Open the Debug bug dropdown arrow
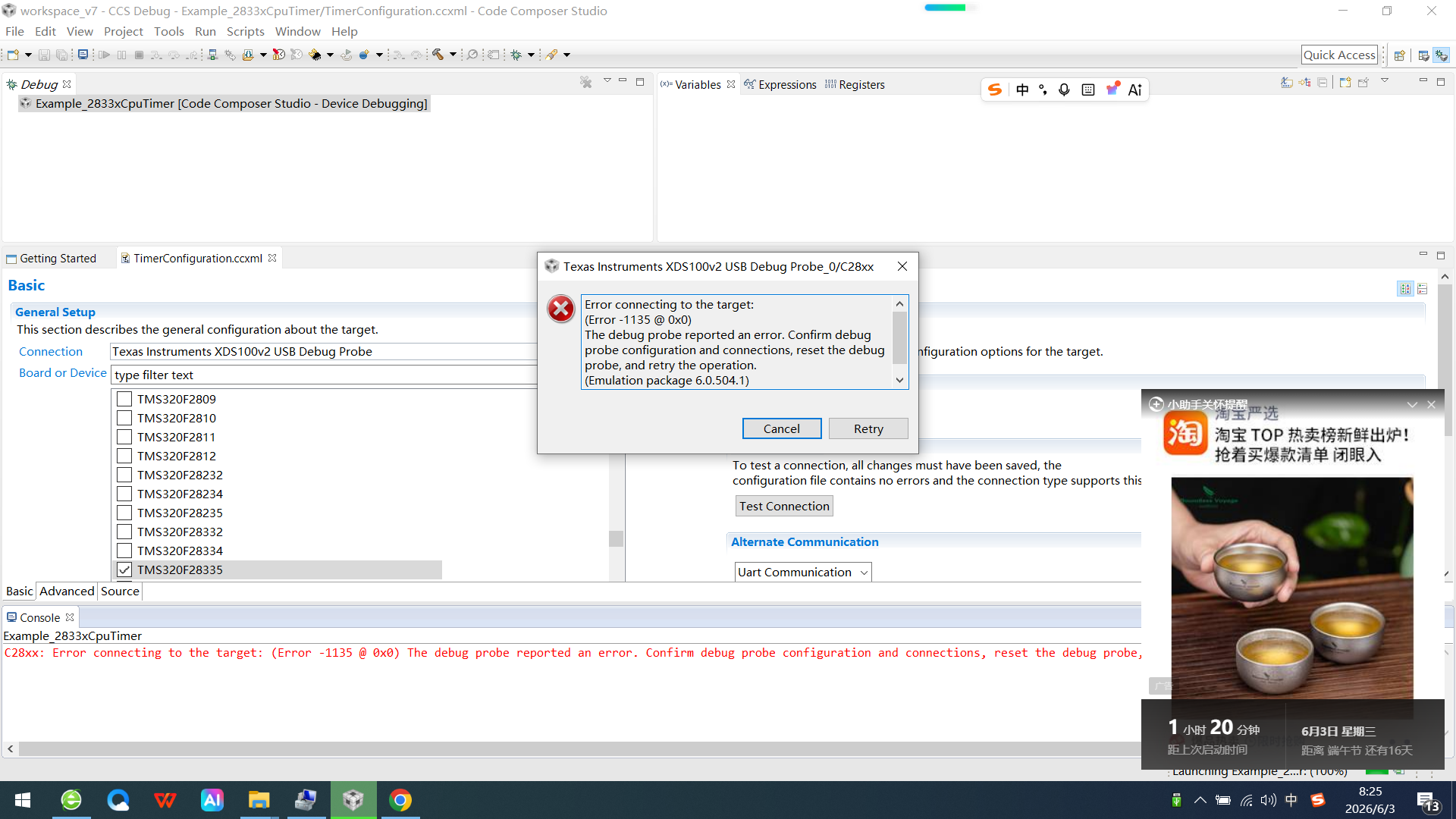The height and width of the screenshot is (819, 1456). 532,55
